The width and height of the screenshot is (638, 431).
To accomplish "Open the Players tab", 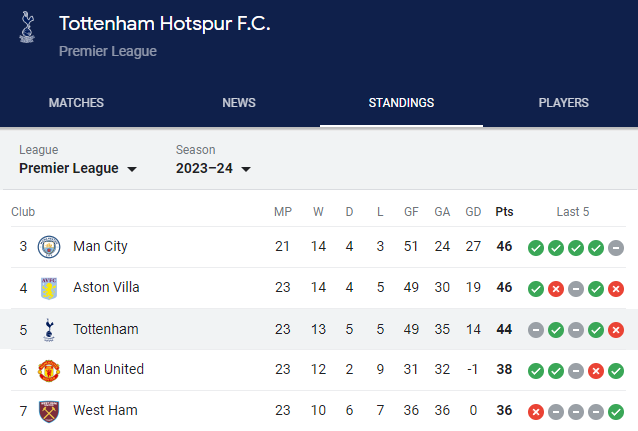I will [564, 103].
